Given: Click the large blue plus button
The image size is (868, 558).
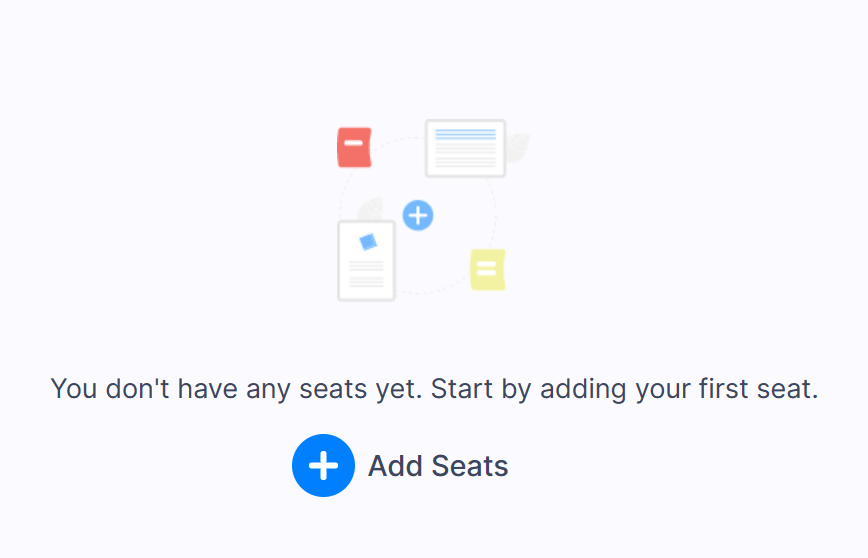Looking at the screenshot, I should click(x=323, y=466).
